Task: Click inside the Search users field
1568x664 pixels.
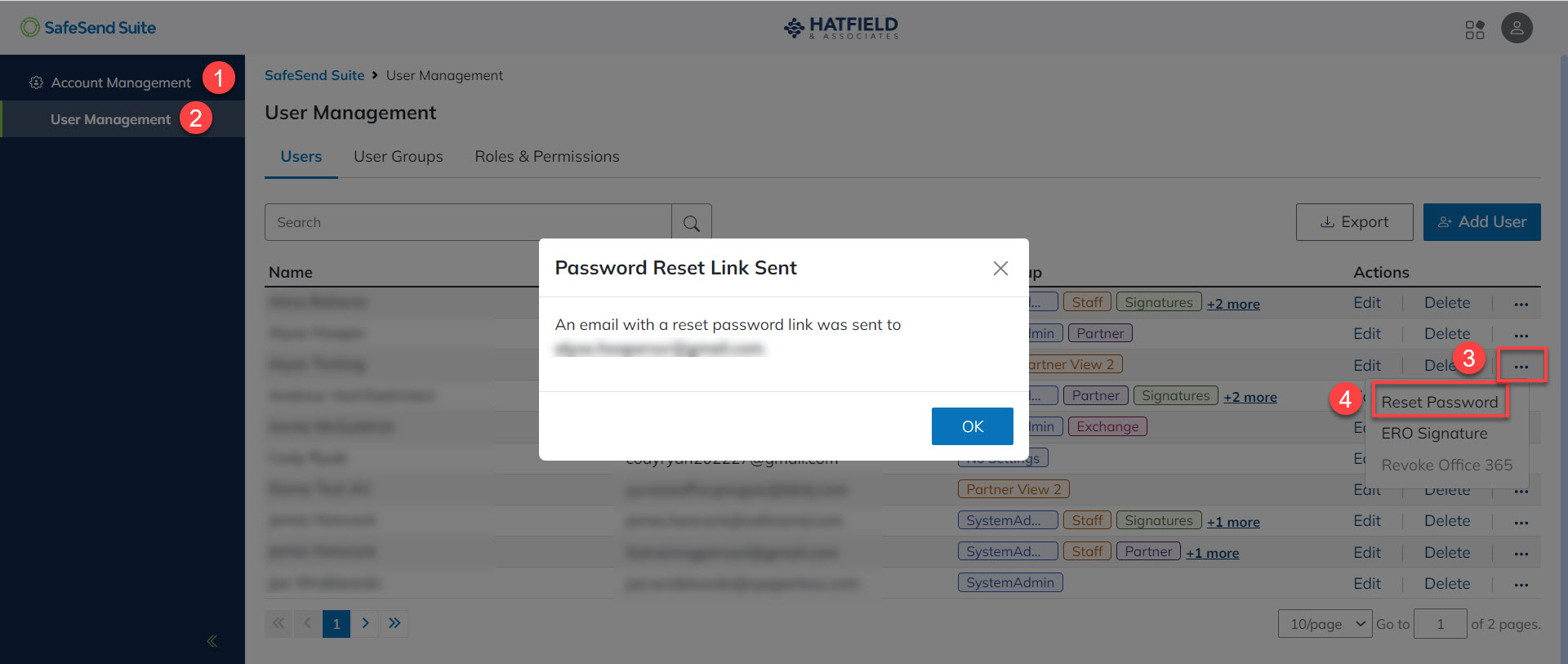Action: point(465,221)
